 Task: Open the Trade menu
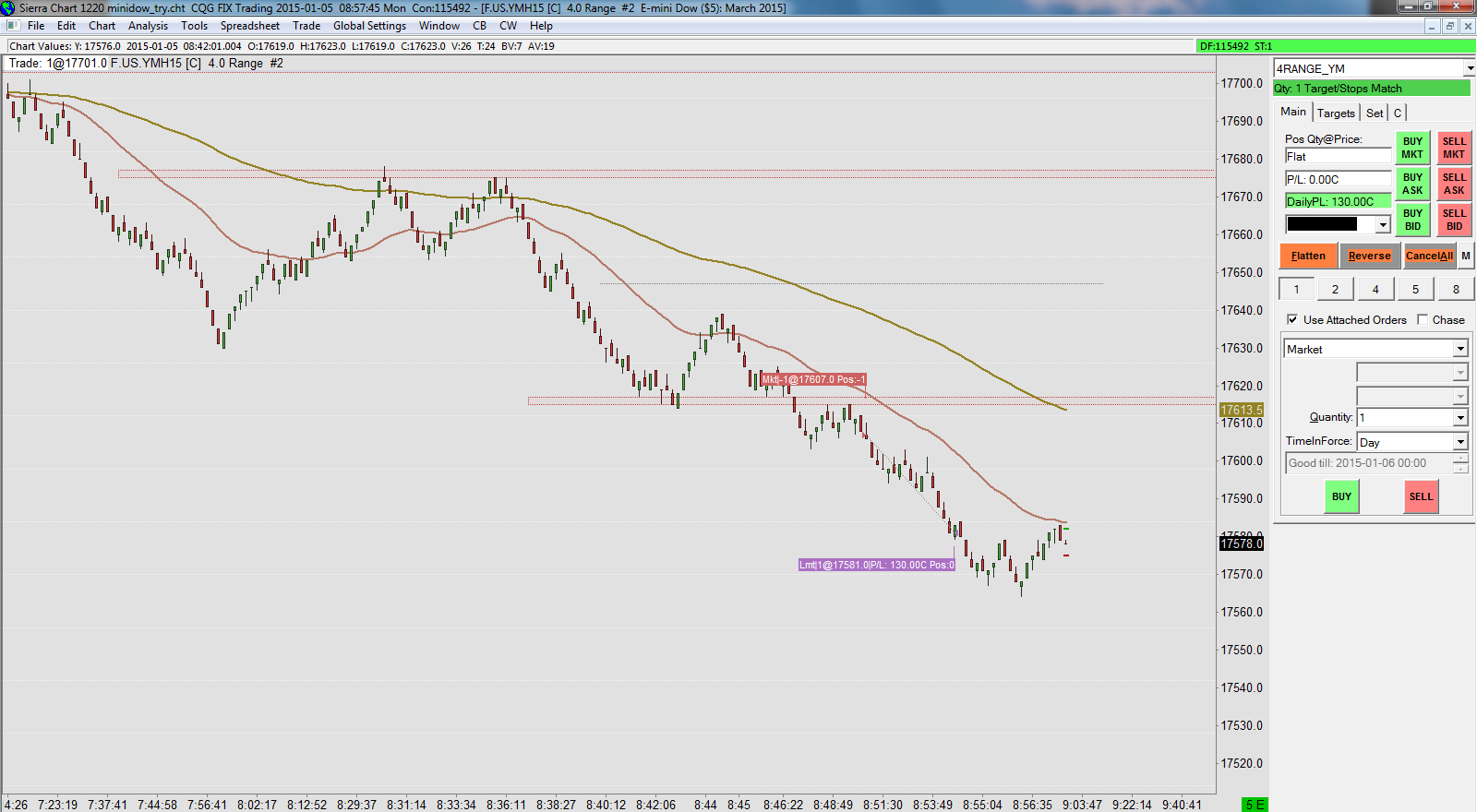[306, 26]
